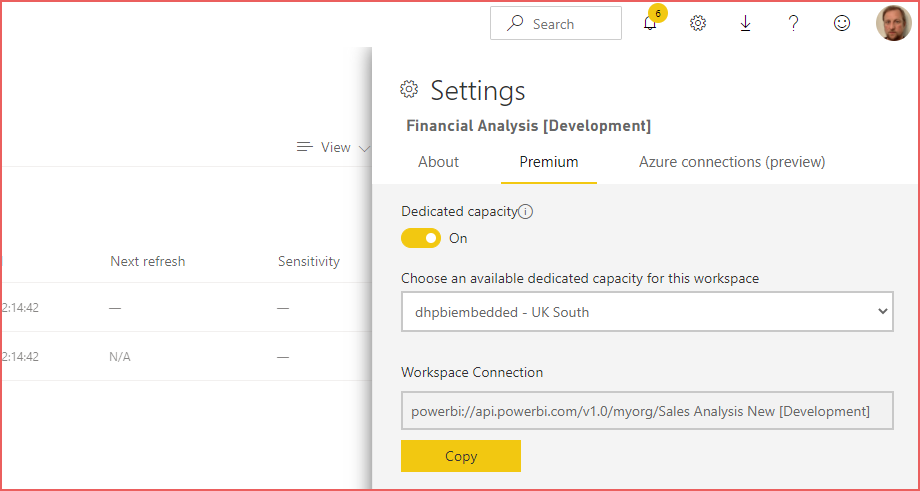Click the magnifier icon in the search box
This screenshot has width=920, height=491.
pos(515,23)
